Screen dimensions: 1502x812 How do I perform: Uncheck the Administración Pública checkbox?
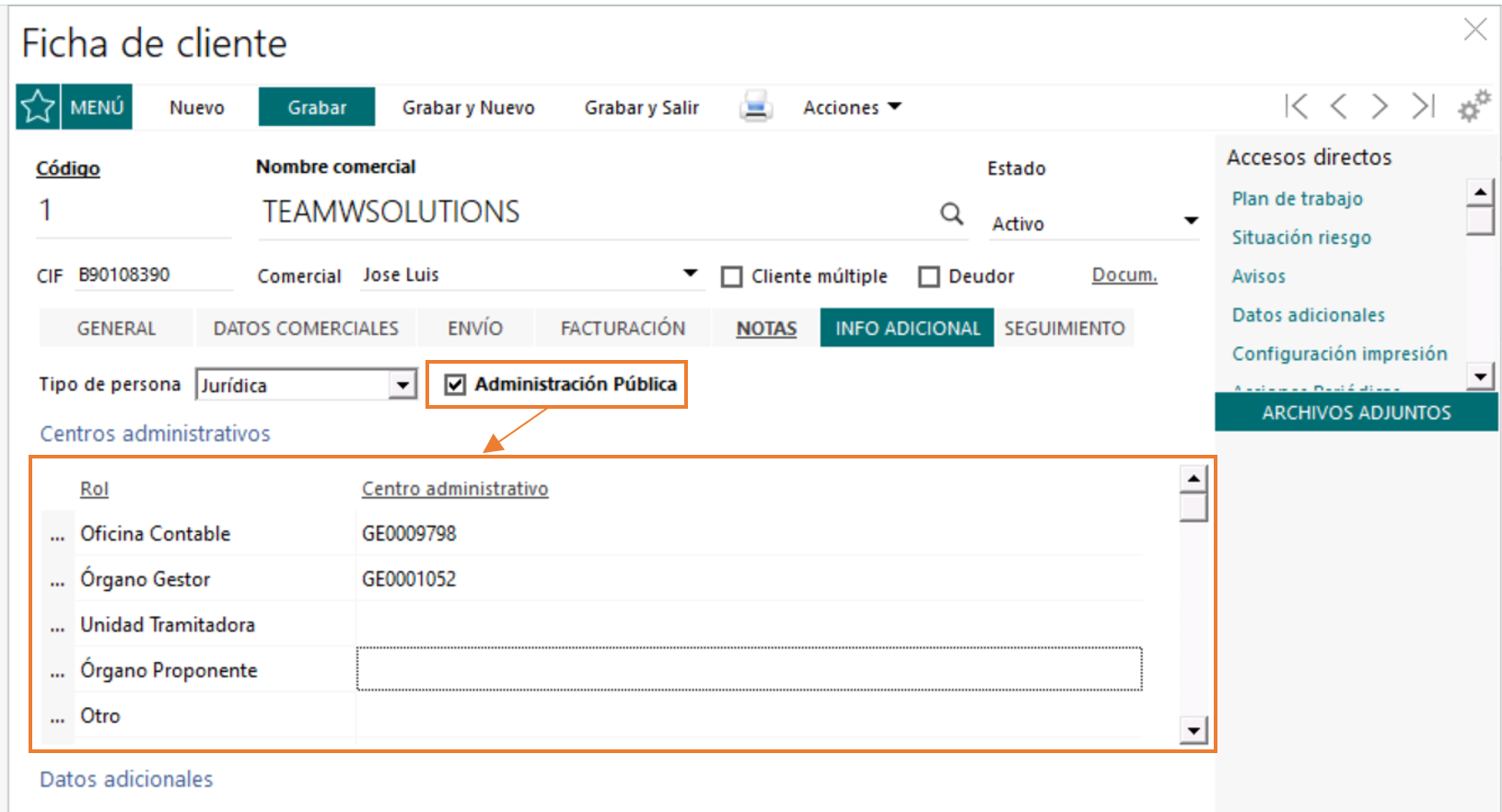pyautogui.click(x=455, y=384)
